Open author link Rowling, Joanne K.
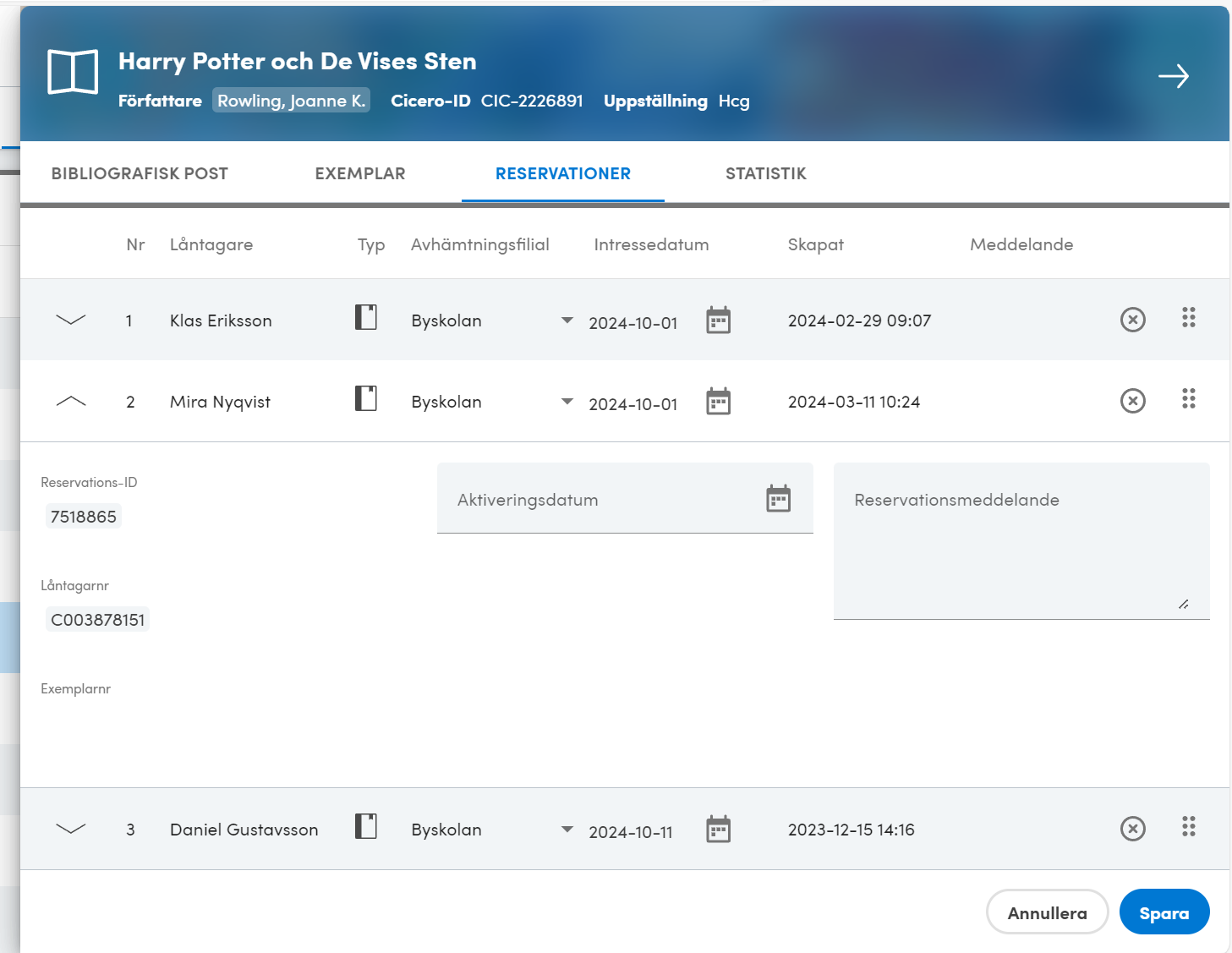1232x953 pixels. (x=291, y=101)
